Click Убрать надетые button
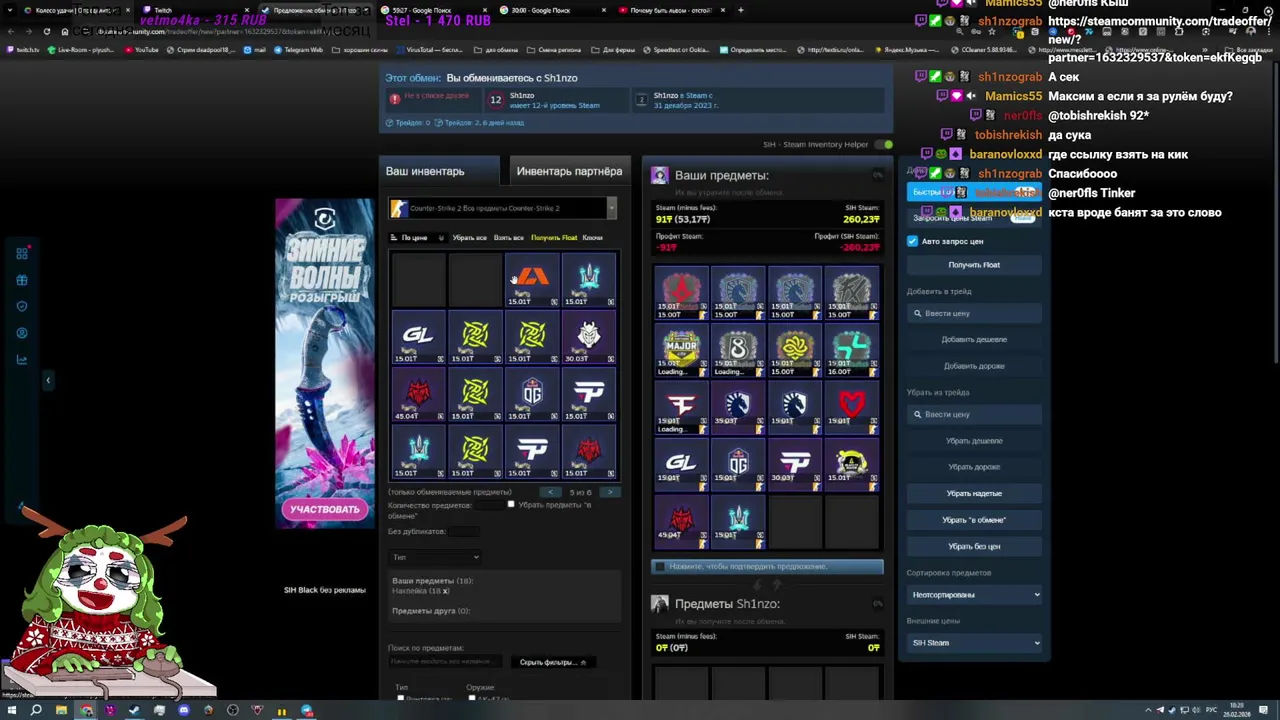Viewport: 1280px width, 720px height. [974, 493]
